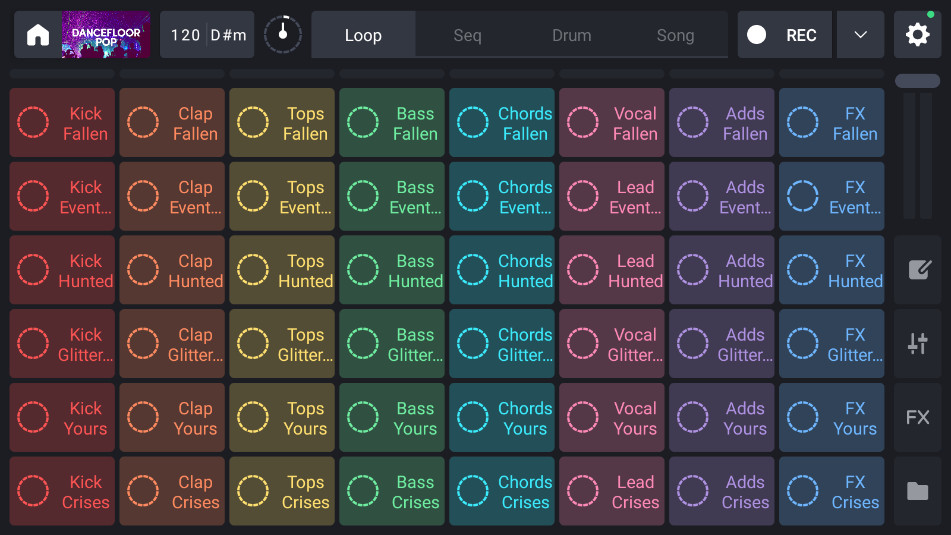Open the Dancefloor Pop pack artwork
951x535 pixels.
[x=106, y=35]
